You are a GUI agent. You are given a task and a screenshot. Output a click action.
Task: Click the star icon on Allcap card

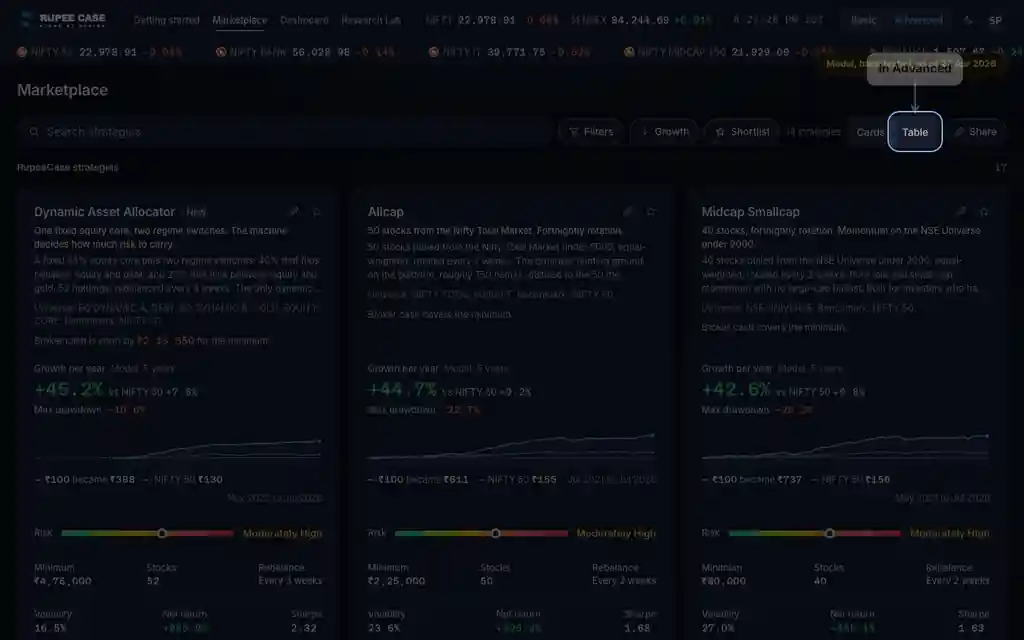(x=651, y=212)
